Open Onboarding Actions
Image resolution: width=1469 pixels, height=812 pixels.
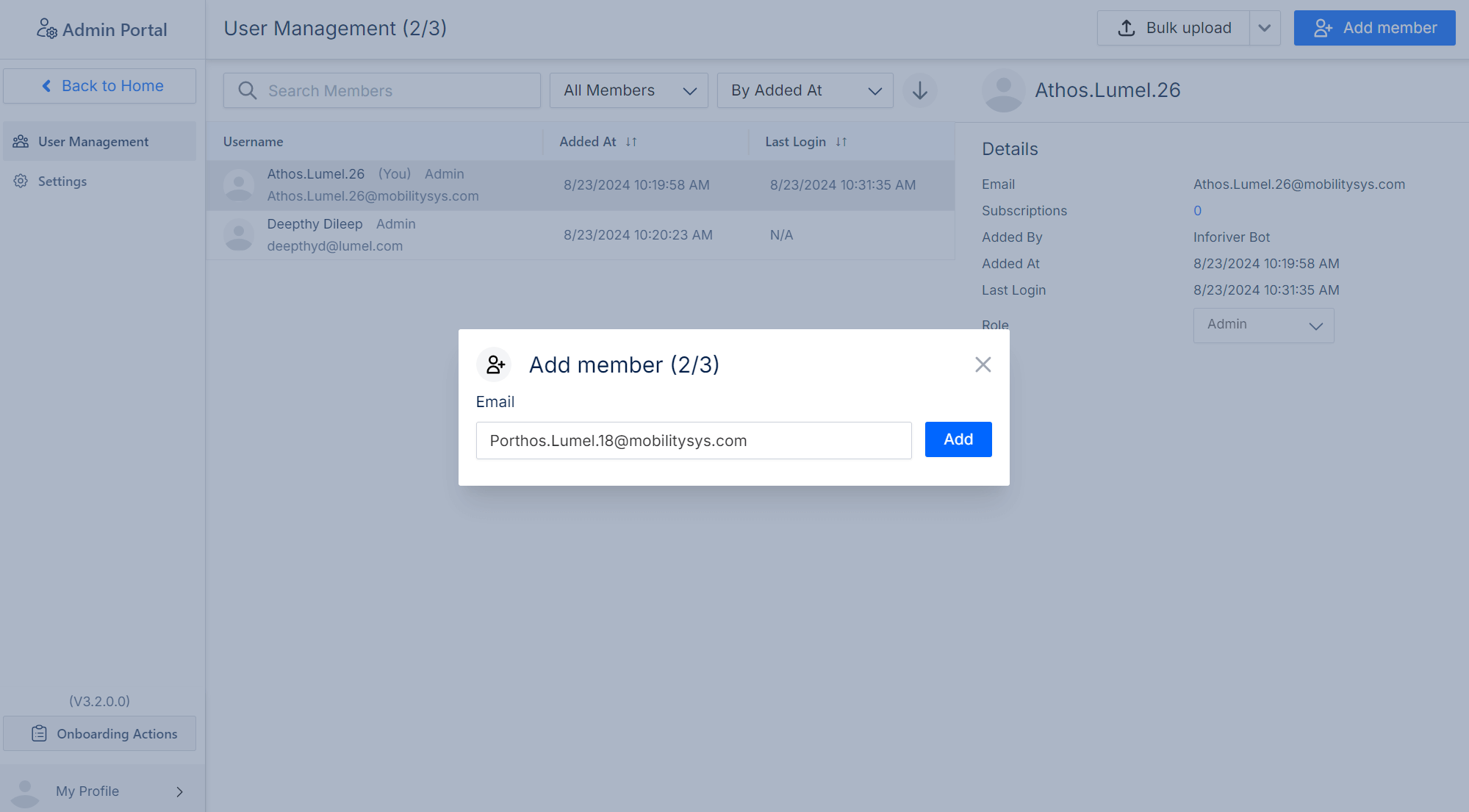coord(99,733)
